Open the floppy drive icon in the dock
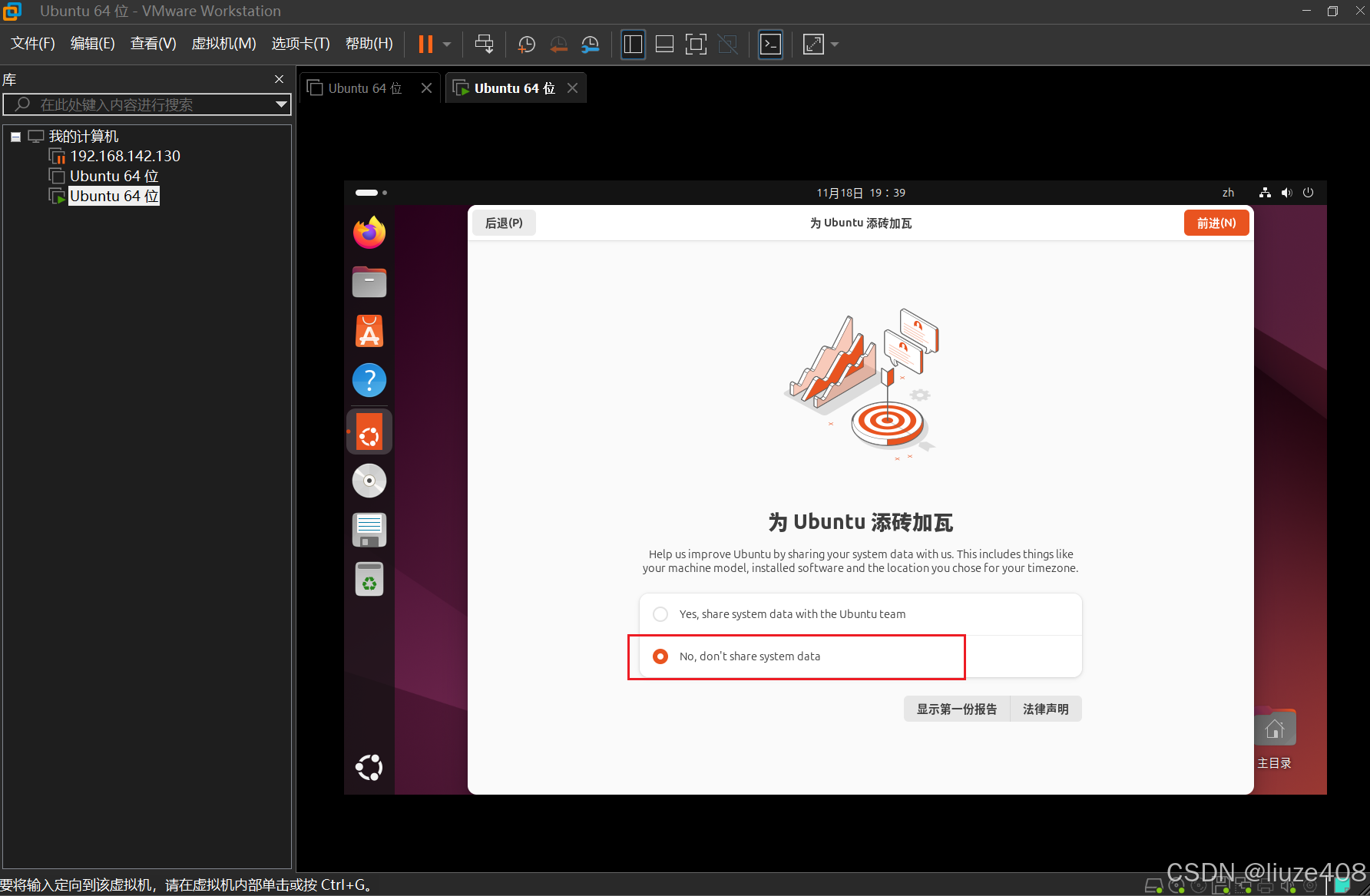The height and width of the screenshot is (896, 1370). point(369,530)
